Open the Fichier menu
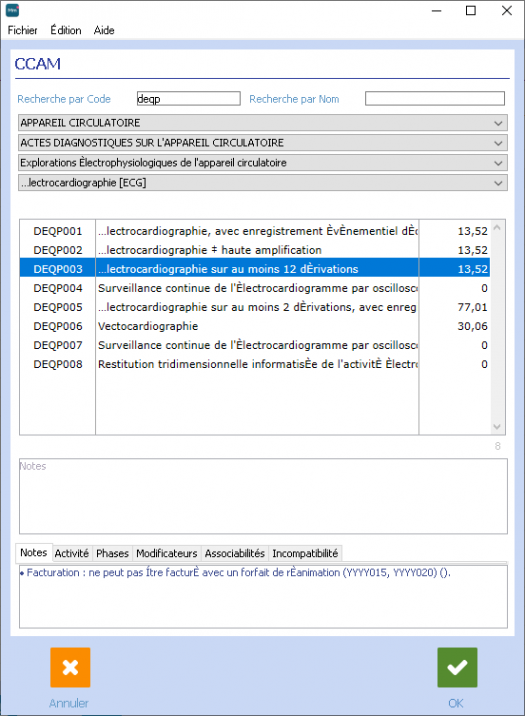The width and height of the screenshot is (525, 716). point(22,30)
